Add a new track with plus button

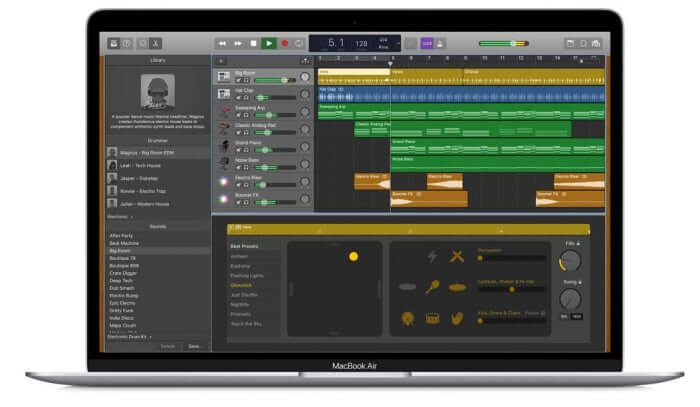tap(221, 61)
